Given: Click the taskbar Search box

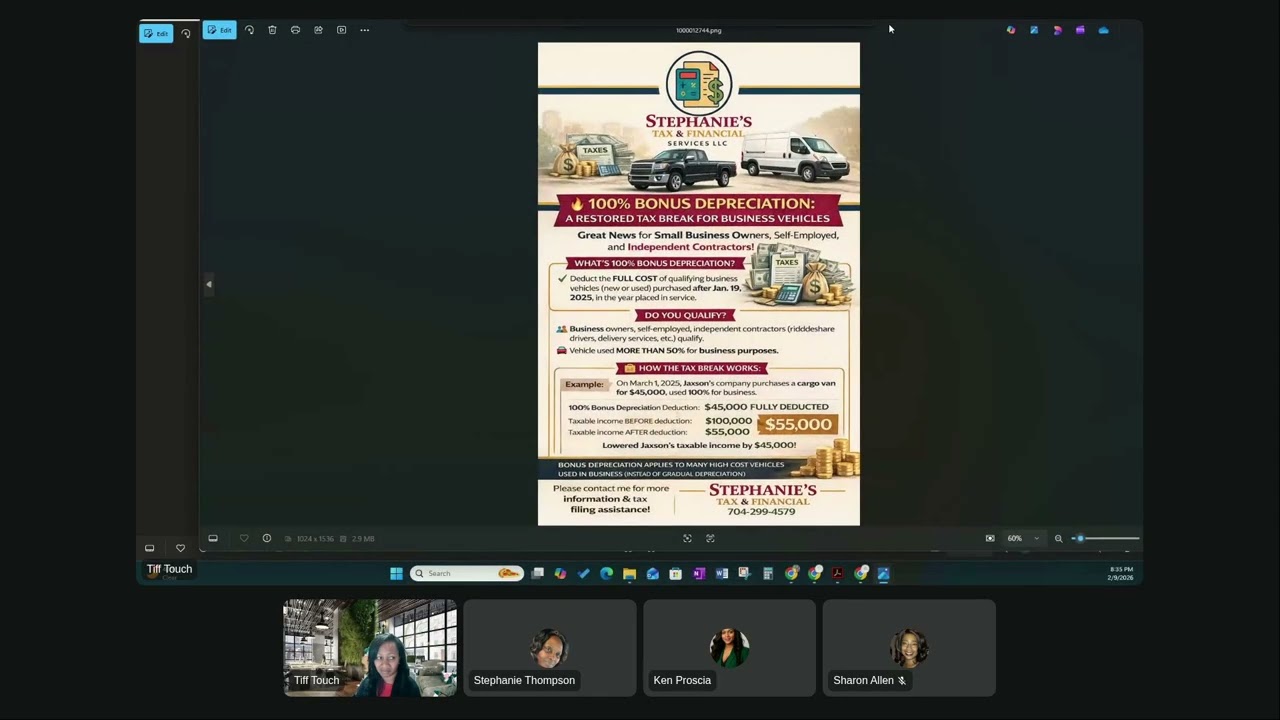Looking at the screenshot, I should [467, 573].
